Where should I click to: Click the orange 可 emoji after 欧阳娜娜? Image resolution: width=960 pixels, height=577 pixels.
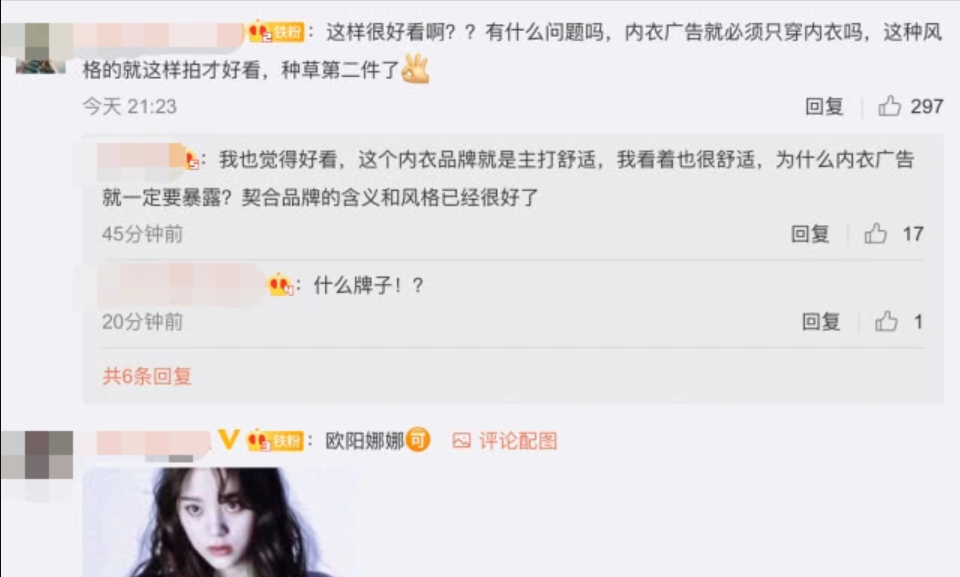(418, 439)
